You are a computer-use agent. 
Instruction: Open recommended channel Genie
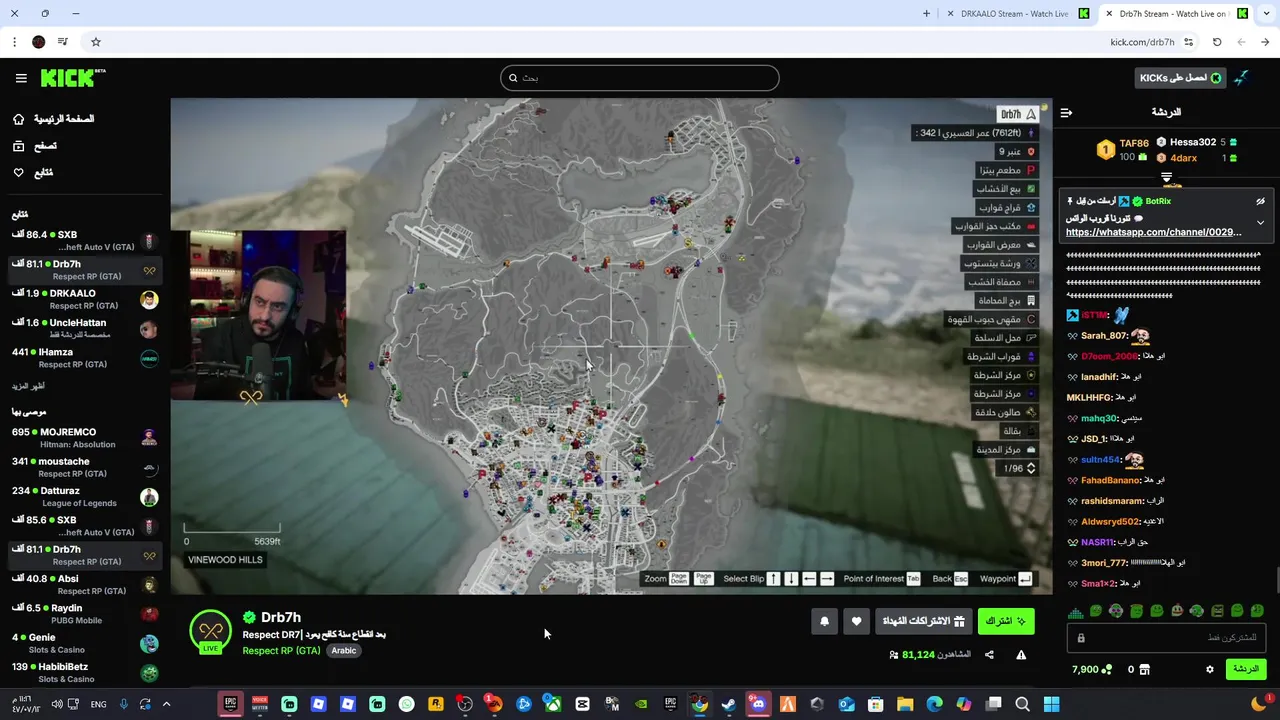pos(85,643)
